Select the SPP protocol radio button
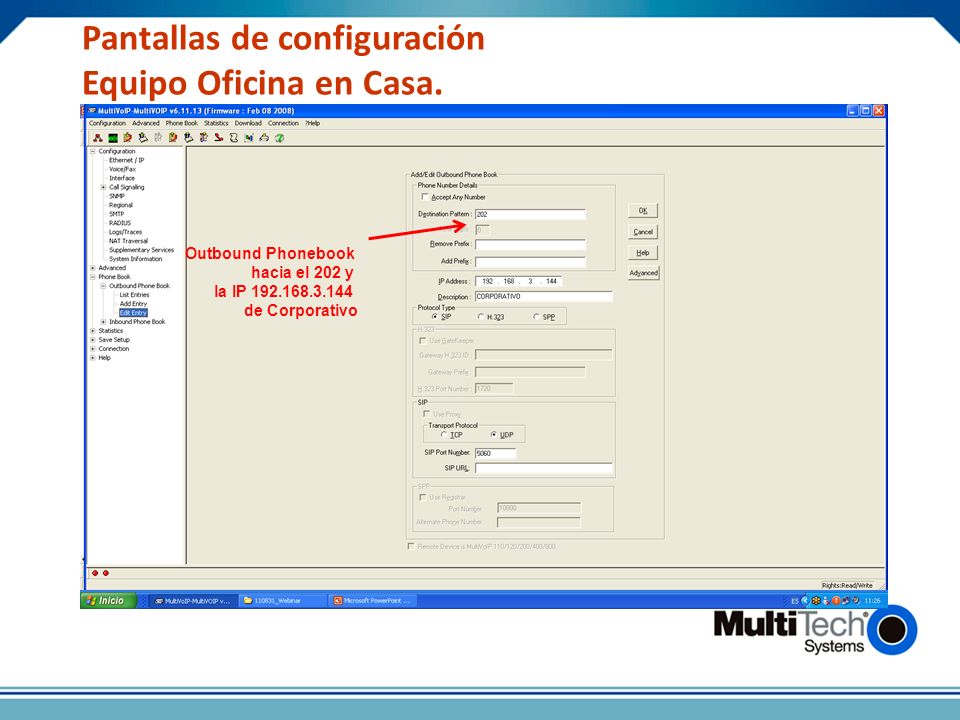Viewport: 960px width, 720px height. point(536,317)
